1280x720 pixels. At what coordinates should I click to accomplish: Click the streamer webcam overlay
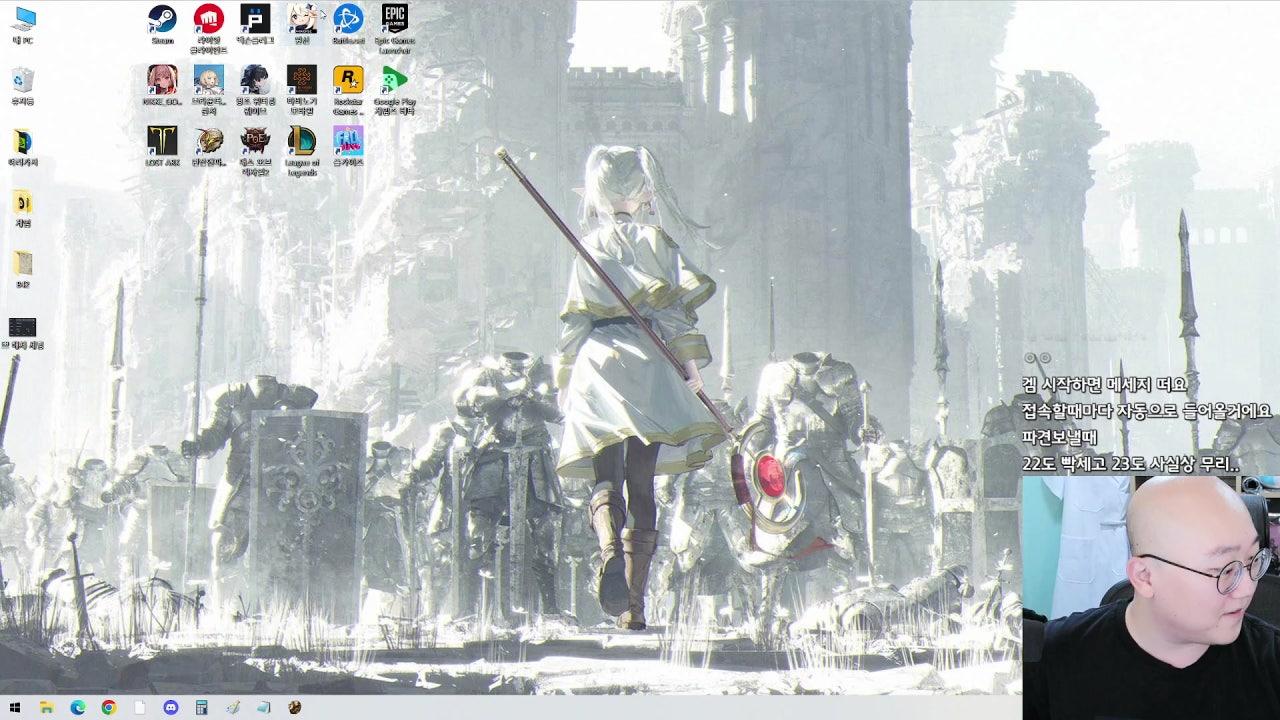(1151, 598)
